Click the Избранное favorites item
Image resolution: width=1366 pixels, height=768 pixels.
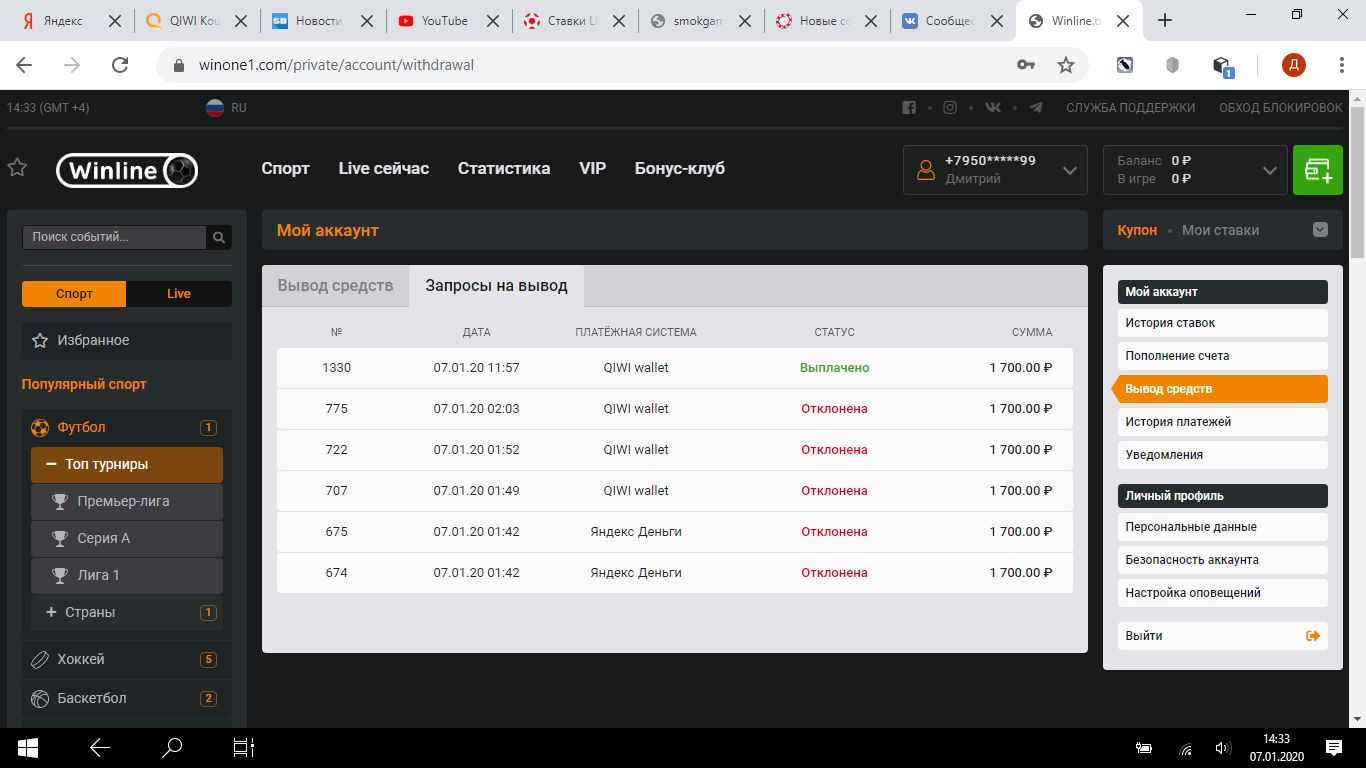[127, 341]
